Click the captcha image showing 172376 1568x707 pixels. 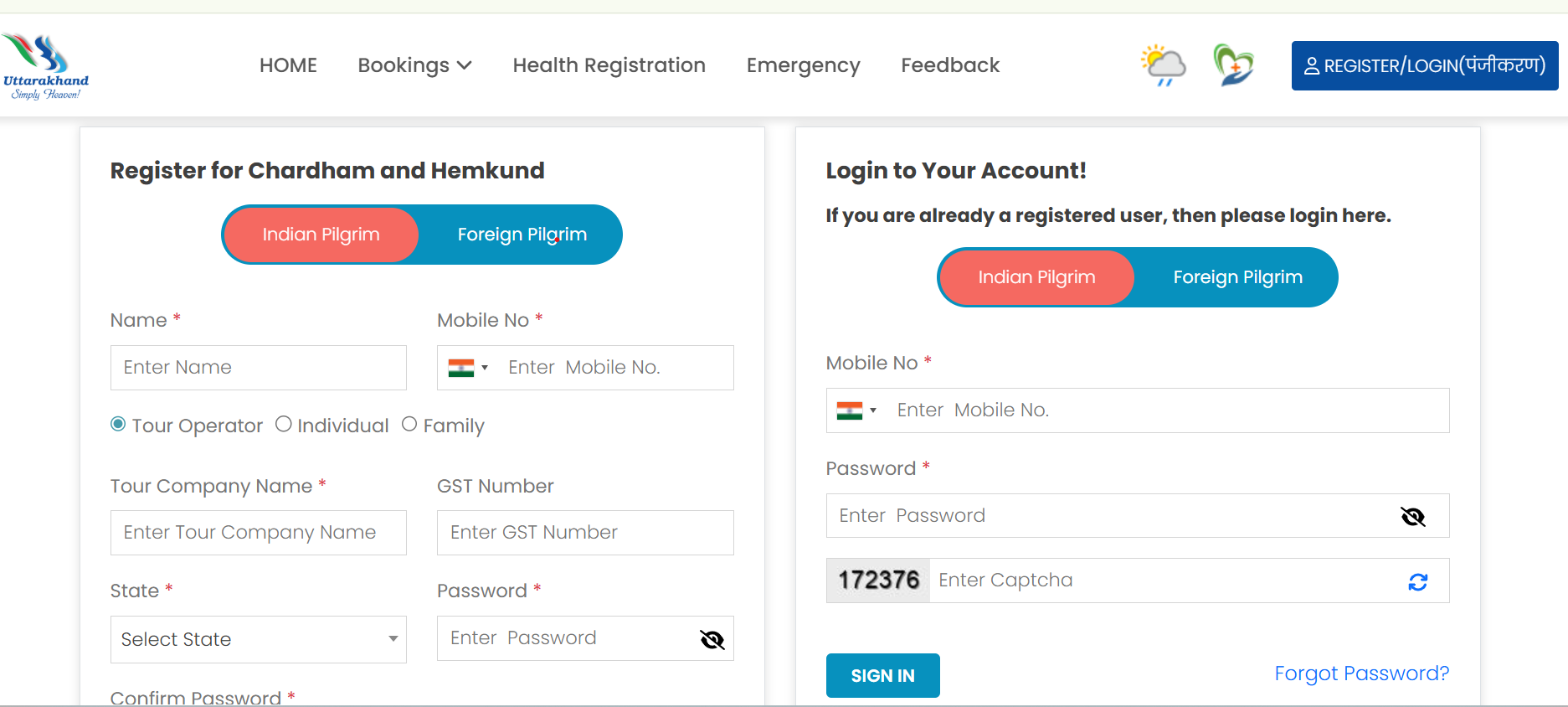click(x=878, y=581)
